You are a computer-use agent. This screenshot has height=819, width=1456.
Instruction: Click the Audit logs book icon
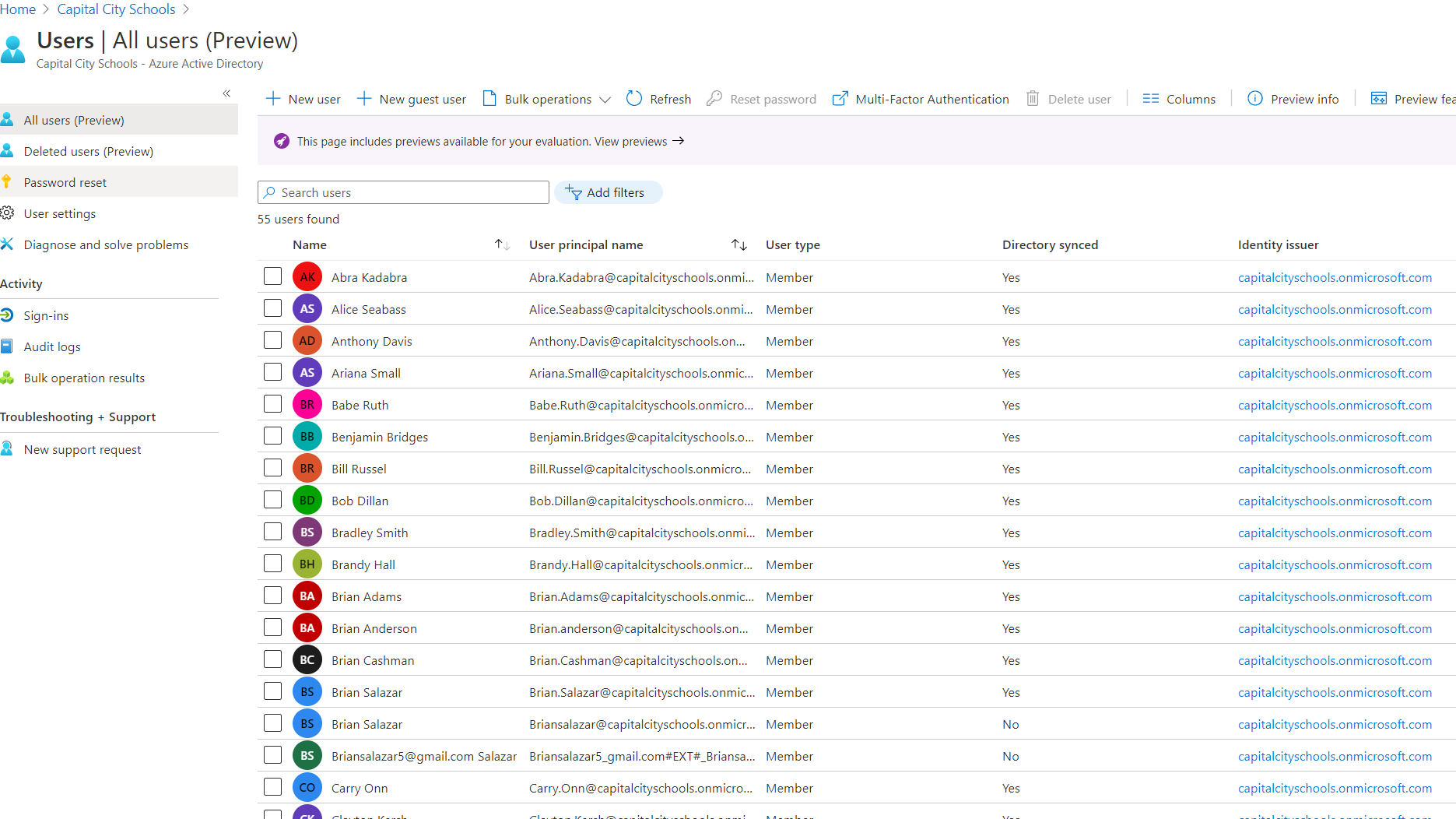click(7, 346)
